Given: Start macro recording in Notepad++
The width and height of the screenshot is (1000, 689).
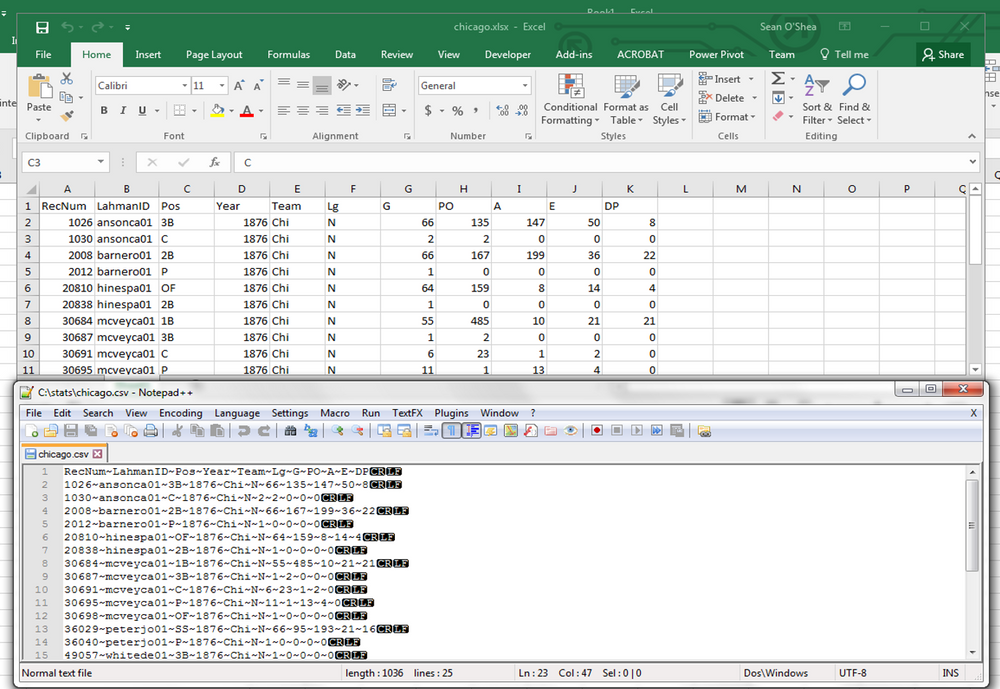Looking at the screenshot, I should [x=596, y=430].
